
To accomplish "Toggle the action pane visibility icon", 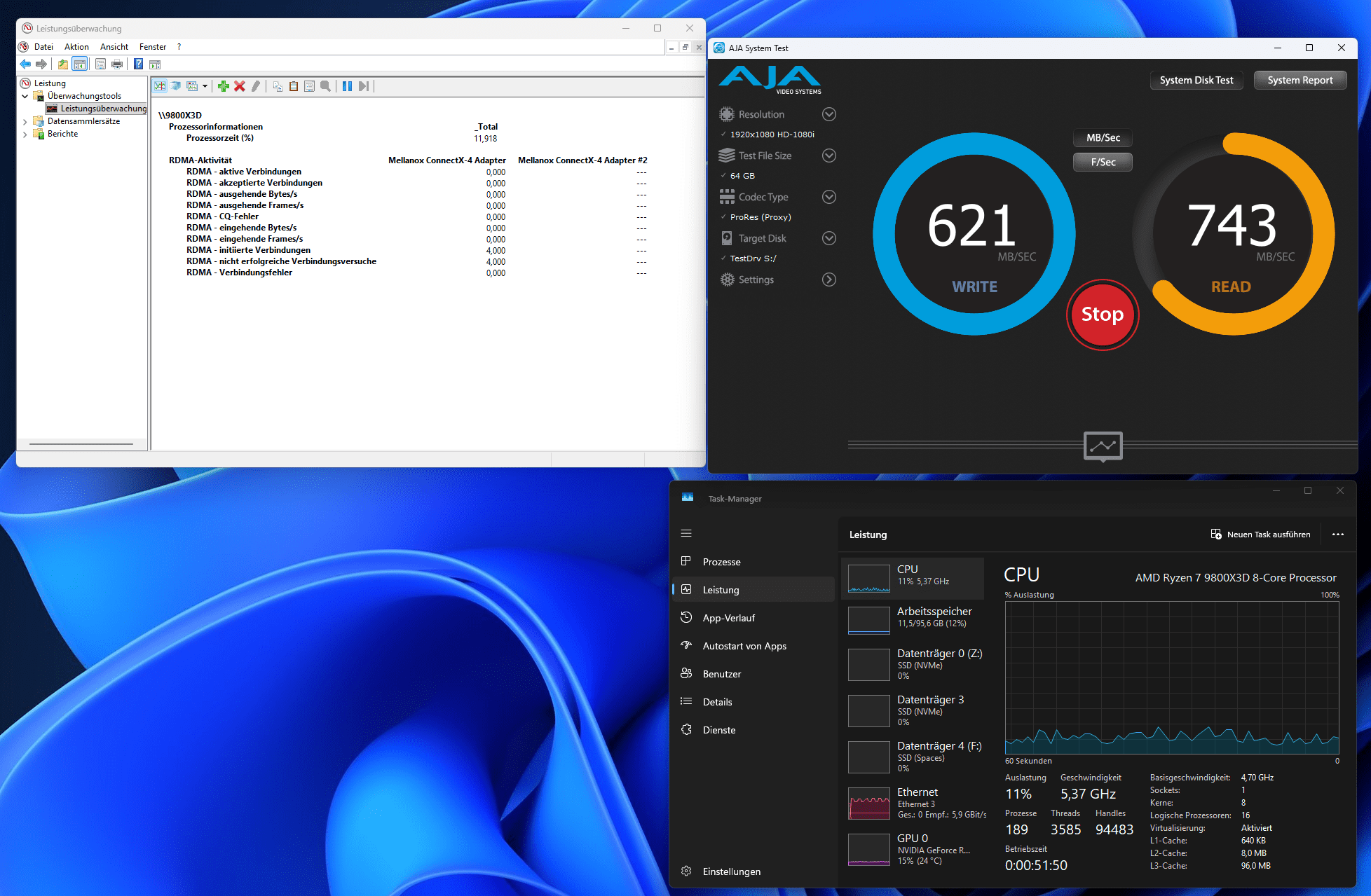I will click(155, 64).
